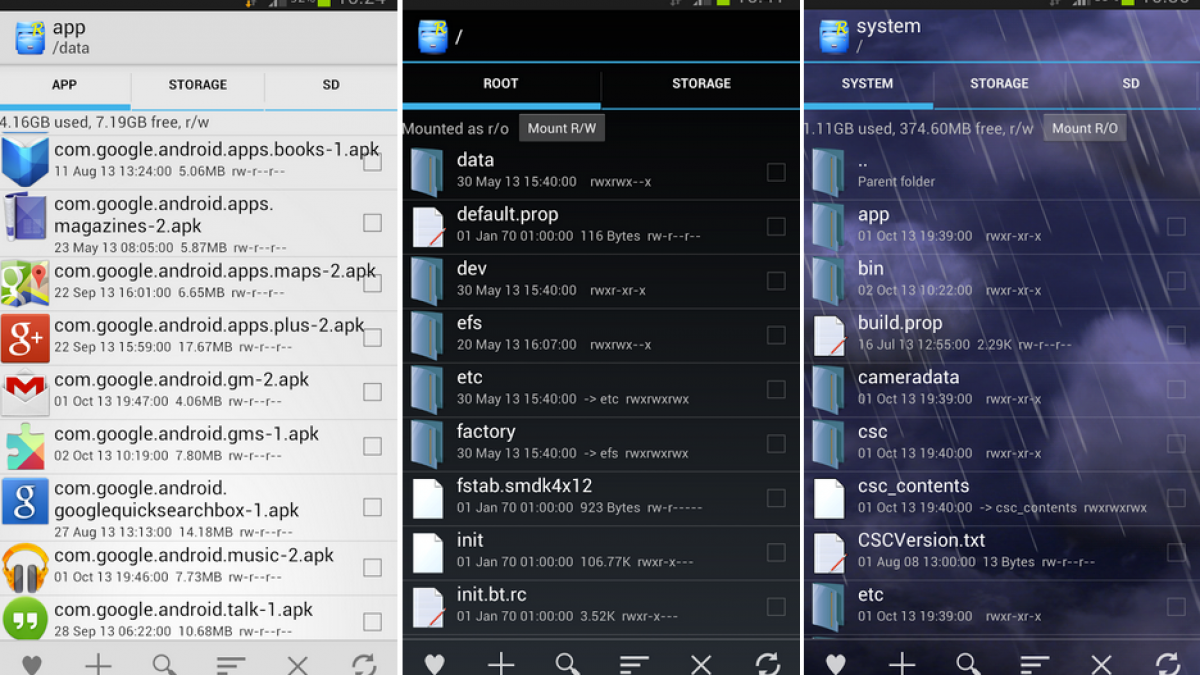Switch to the SD tab in left panel
1200x675 pixels.
tap(331, 85)
